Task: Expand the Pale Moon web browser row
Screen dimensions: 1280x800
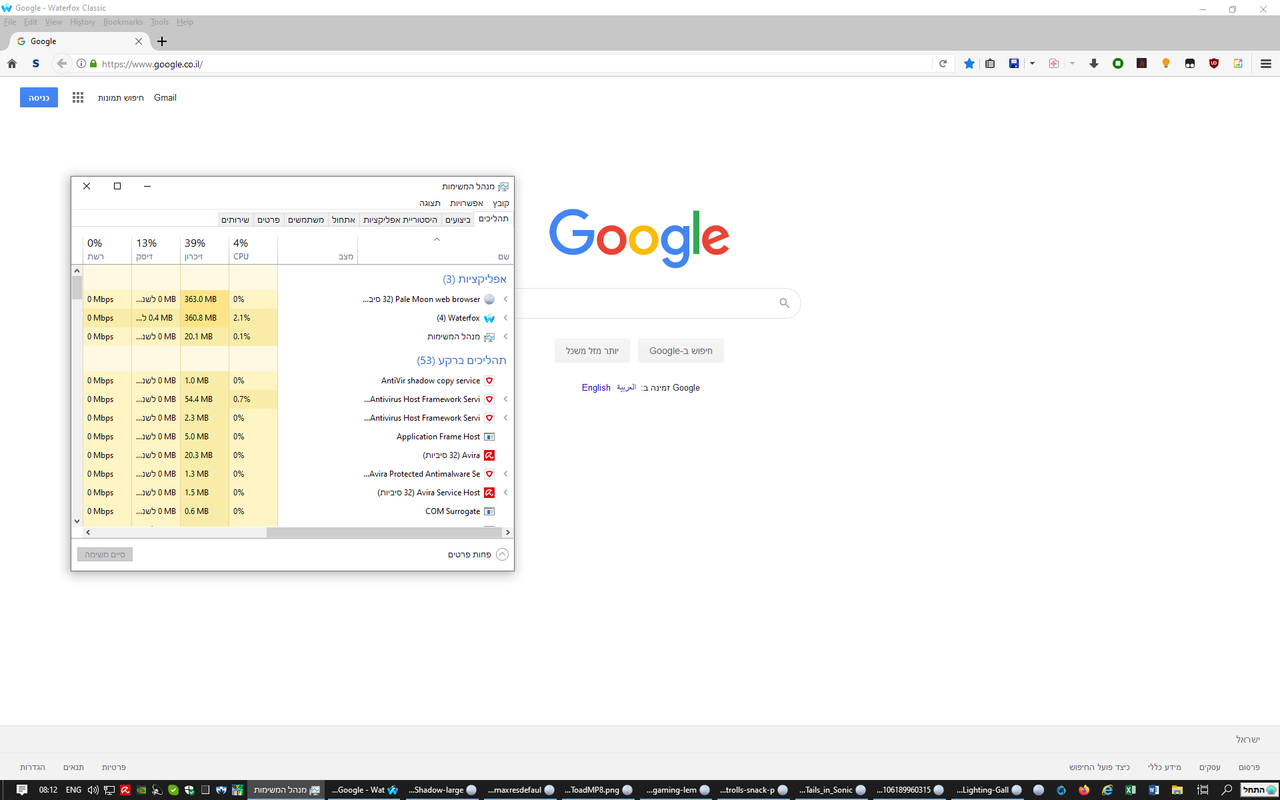Action: [505, 299]
